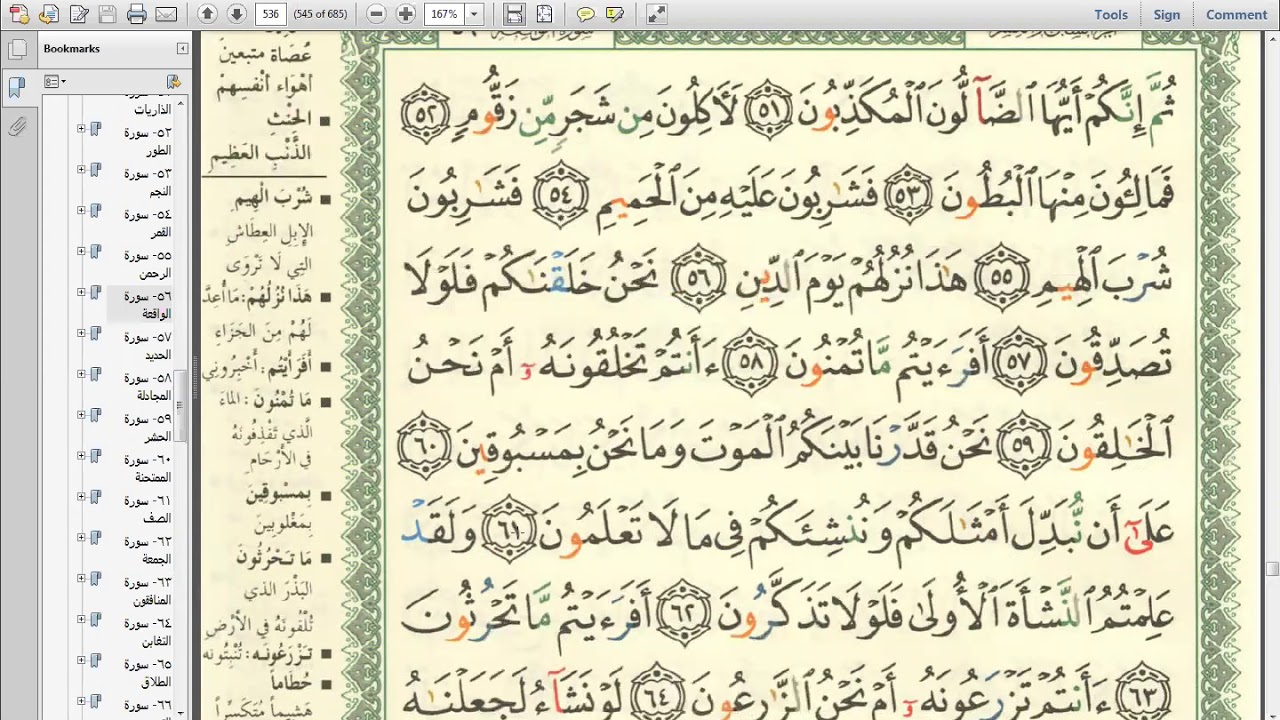Click the bookmark icon beside سورة الحديد
The height and width of the screenshot is (720, 1280).
coord(96,334)
